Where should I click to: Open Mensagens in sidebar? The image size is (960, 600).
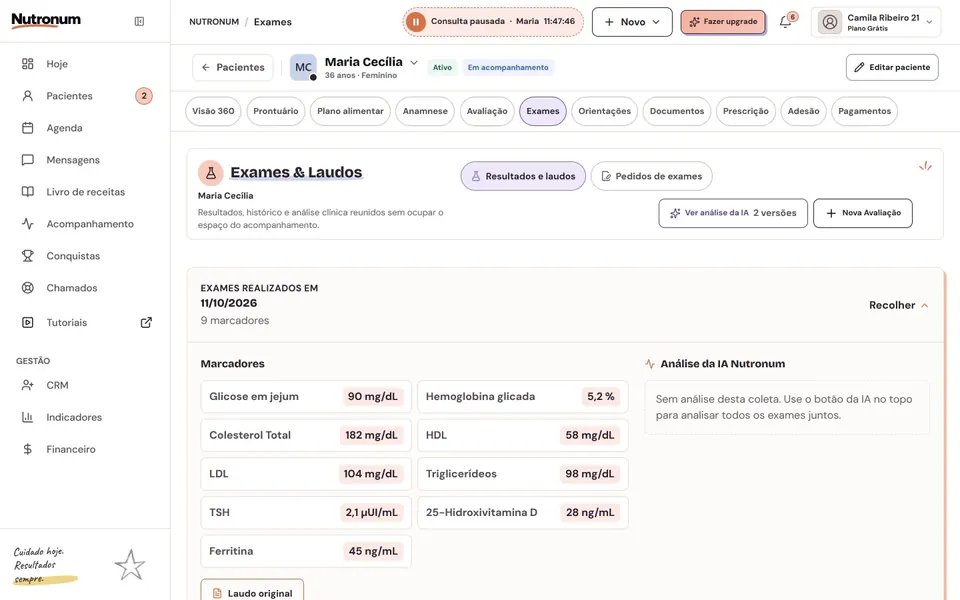(85, 160)
